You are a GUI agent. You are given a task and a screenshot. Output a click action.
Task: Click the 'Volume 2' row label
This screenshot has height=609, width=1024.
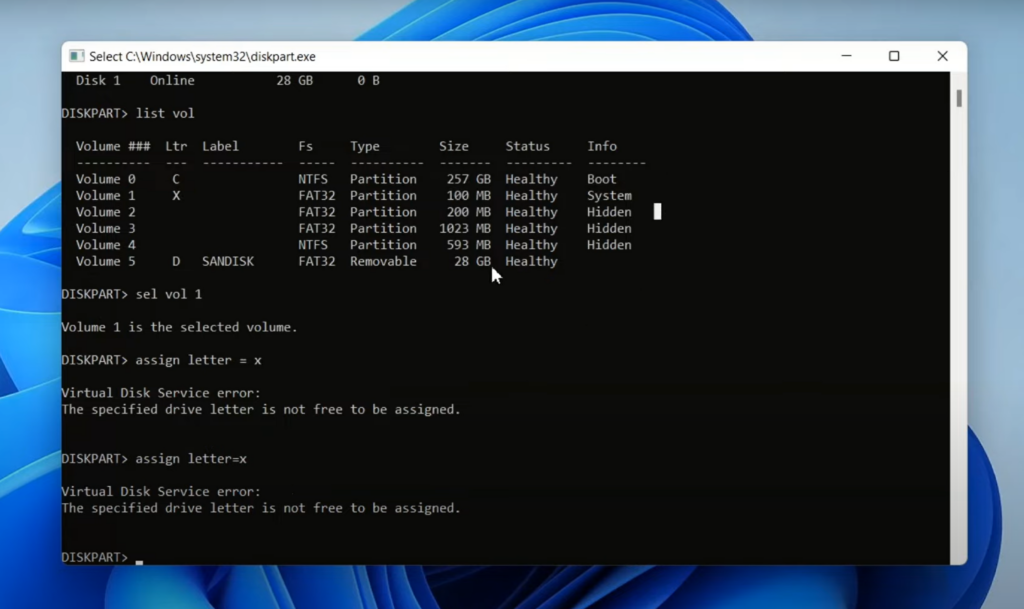[x=106, y=212]
